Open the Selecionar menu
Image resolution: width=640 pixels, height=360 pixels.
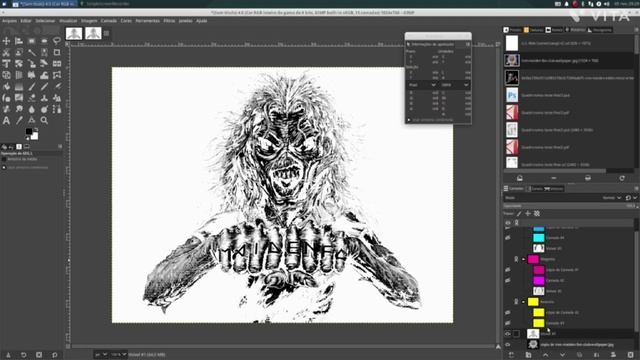tap(45, 21)
